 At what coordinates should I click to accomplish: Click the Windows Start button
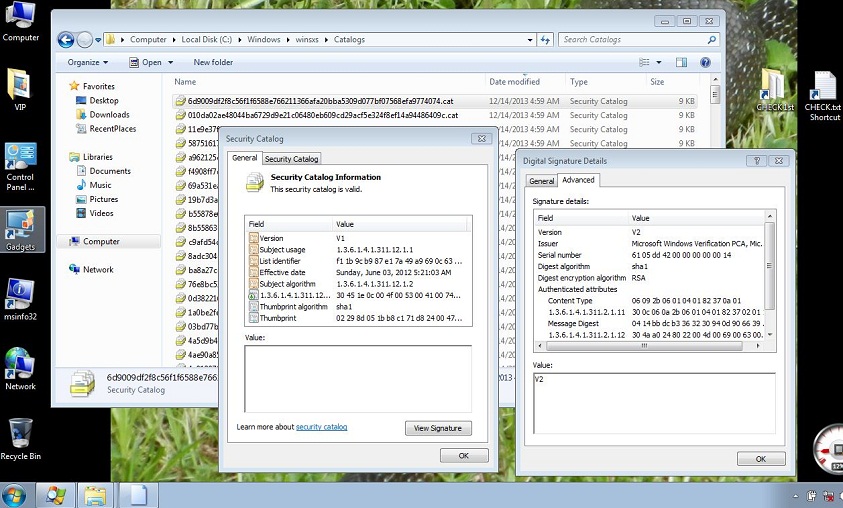coord(14,495)
